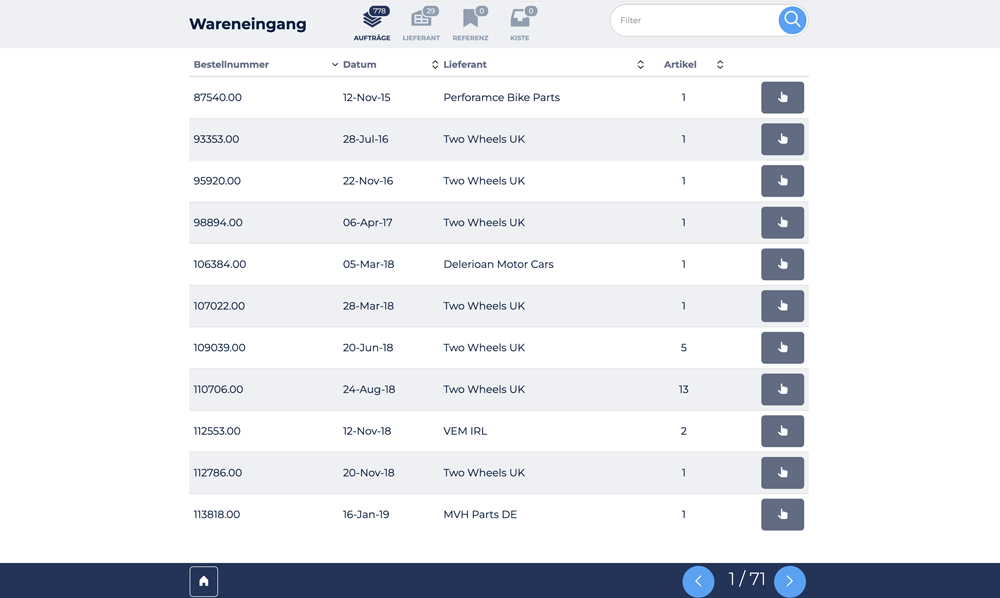Switch to the Lieferant tab
Viewport: 1000px width, 598px height.
click(x=421, y=24)
